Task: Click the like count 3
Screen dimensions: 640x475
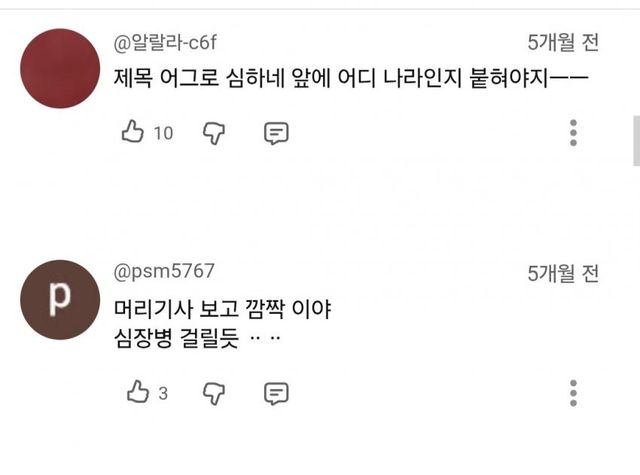Action: (162, 393)
